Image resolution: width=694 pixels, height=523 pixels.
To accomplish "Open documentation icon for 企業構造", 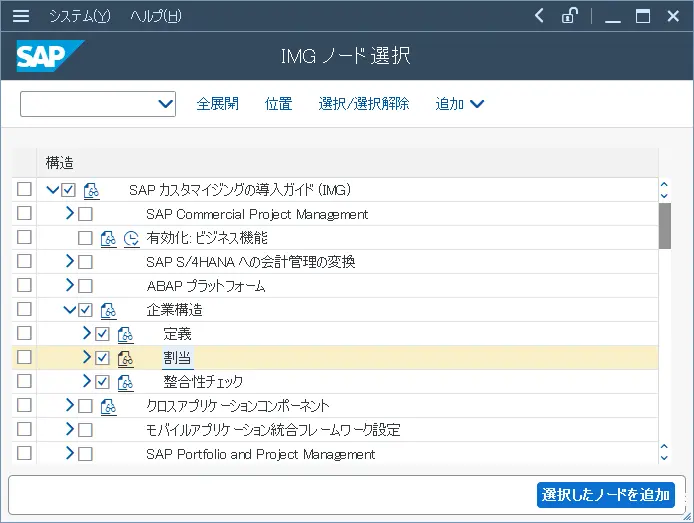I will pyautogui.click(x=108, y=311).
